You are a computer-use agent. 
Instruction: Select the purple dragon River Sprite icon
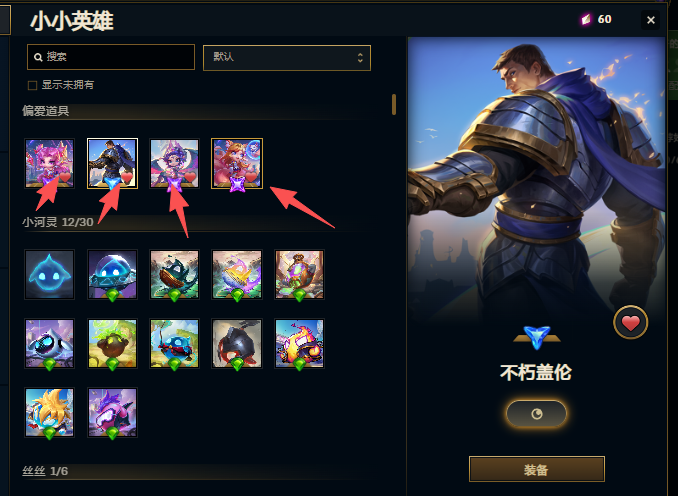pyautogui.click(x=112, y=413)
